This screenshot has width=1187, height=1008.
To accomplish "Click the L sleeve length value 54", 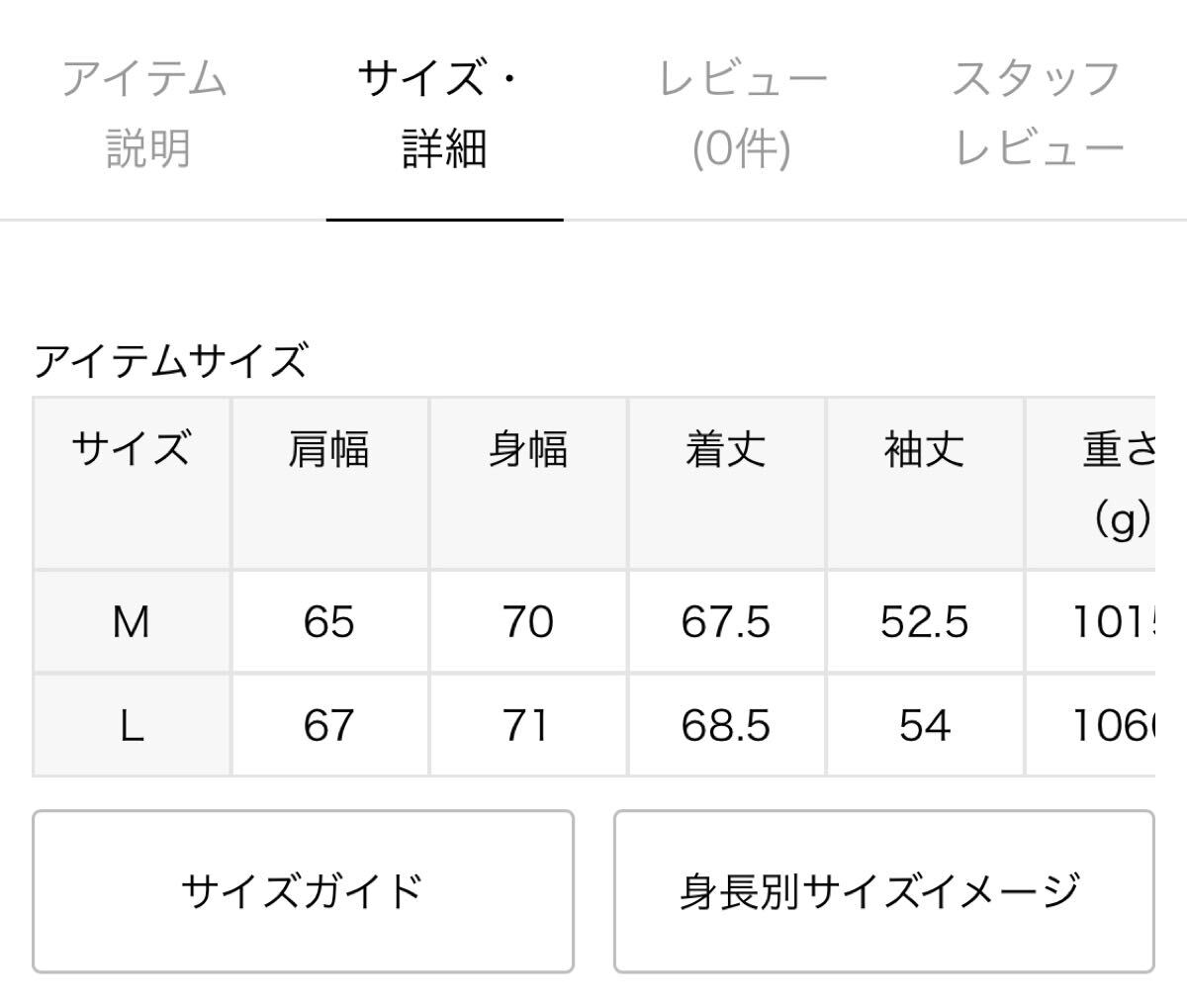I will (x=924, y=726).
